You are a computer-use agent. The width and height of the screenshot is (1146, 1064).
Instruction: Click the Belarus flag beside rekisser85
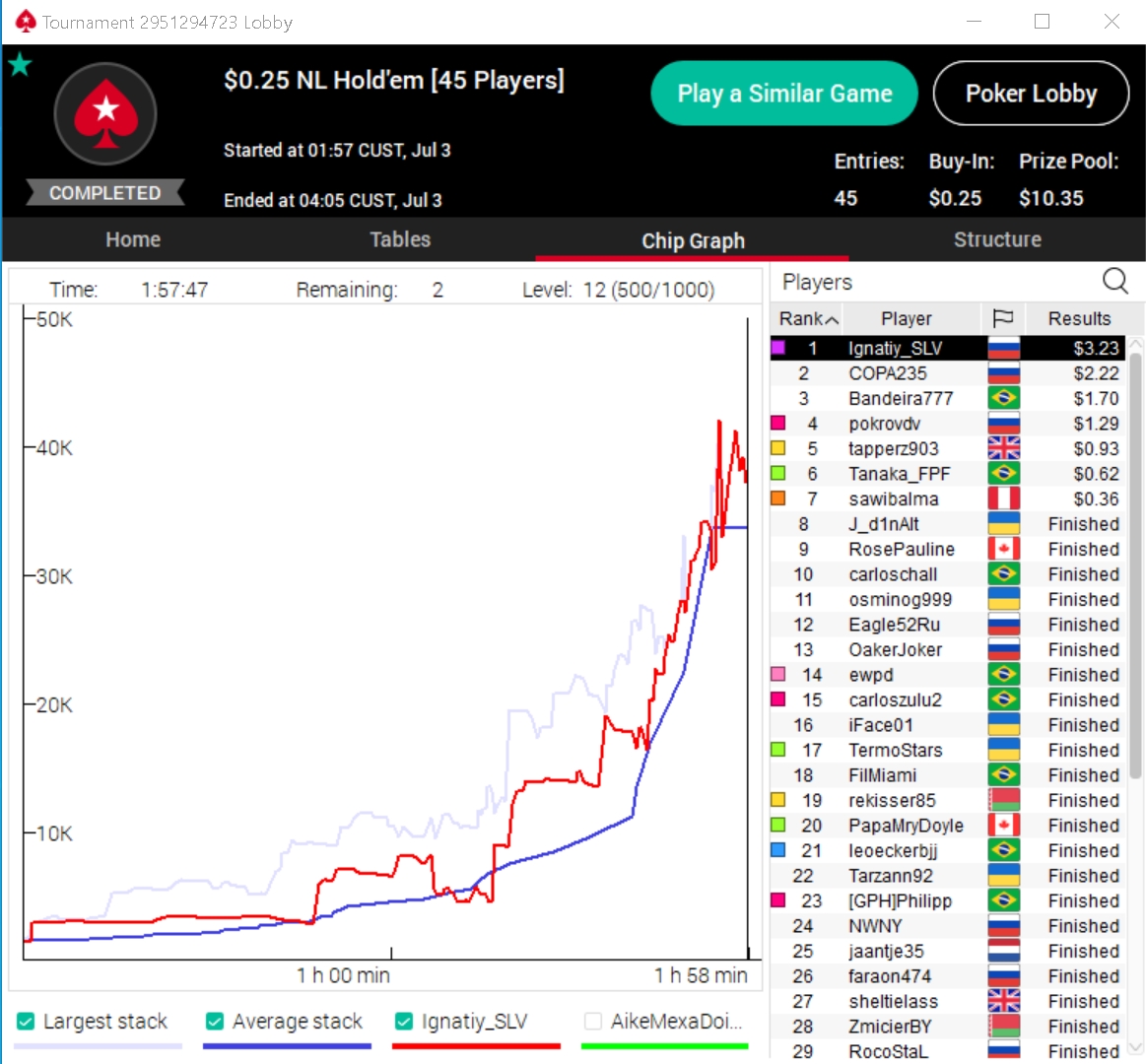coord(1003,800)
